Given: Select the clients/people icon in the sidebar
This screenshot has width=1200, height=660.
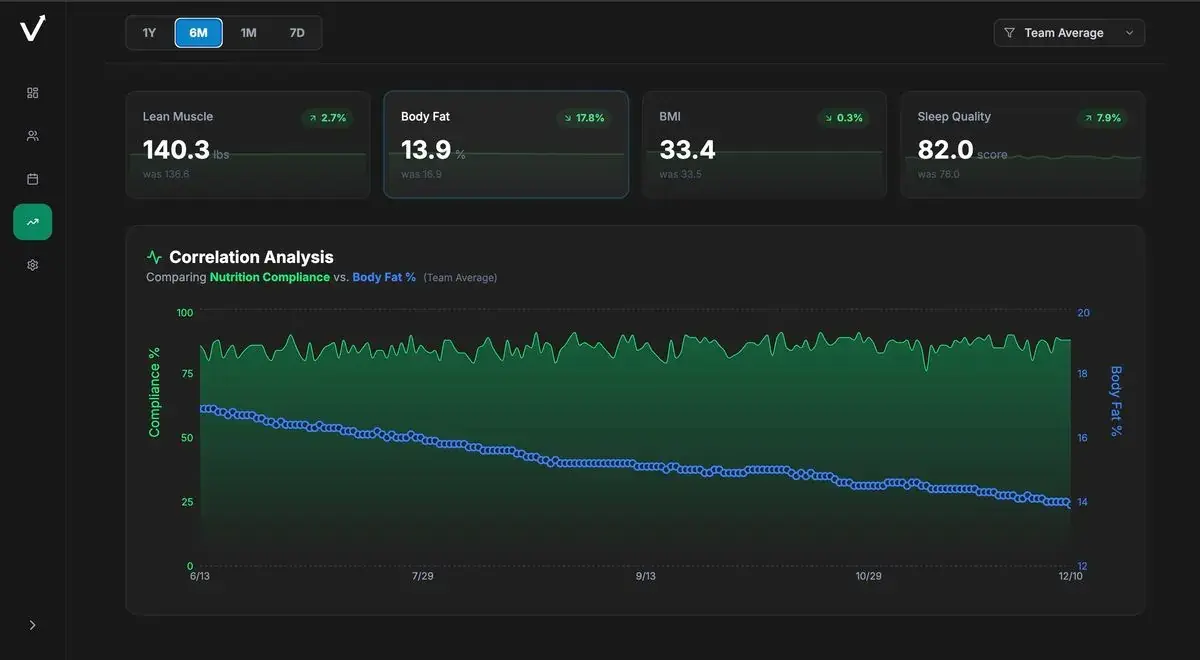Looking at the screenshot, I should click(32, 135).
